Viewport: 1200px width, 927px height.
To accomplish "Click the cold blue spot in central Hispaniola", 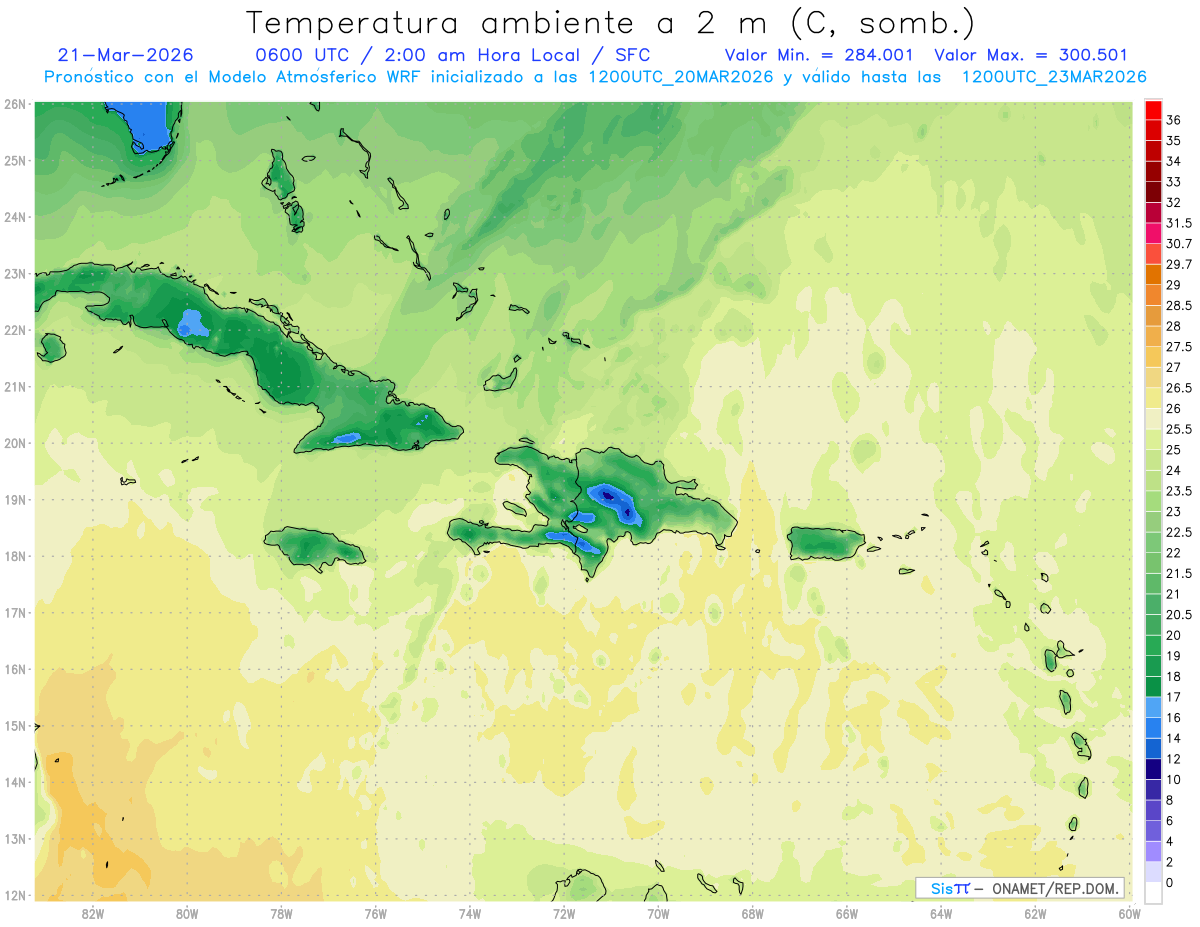I will pos(608,494).
